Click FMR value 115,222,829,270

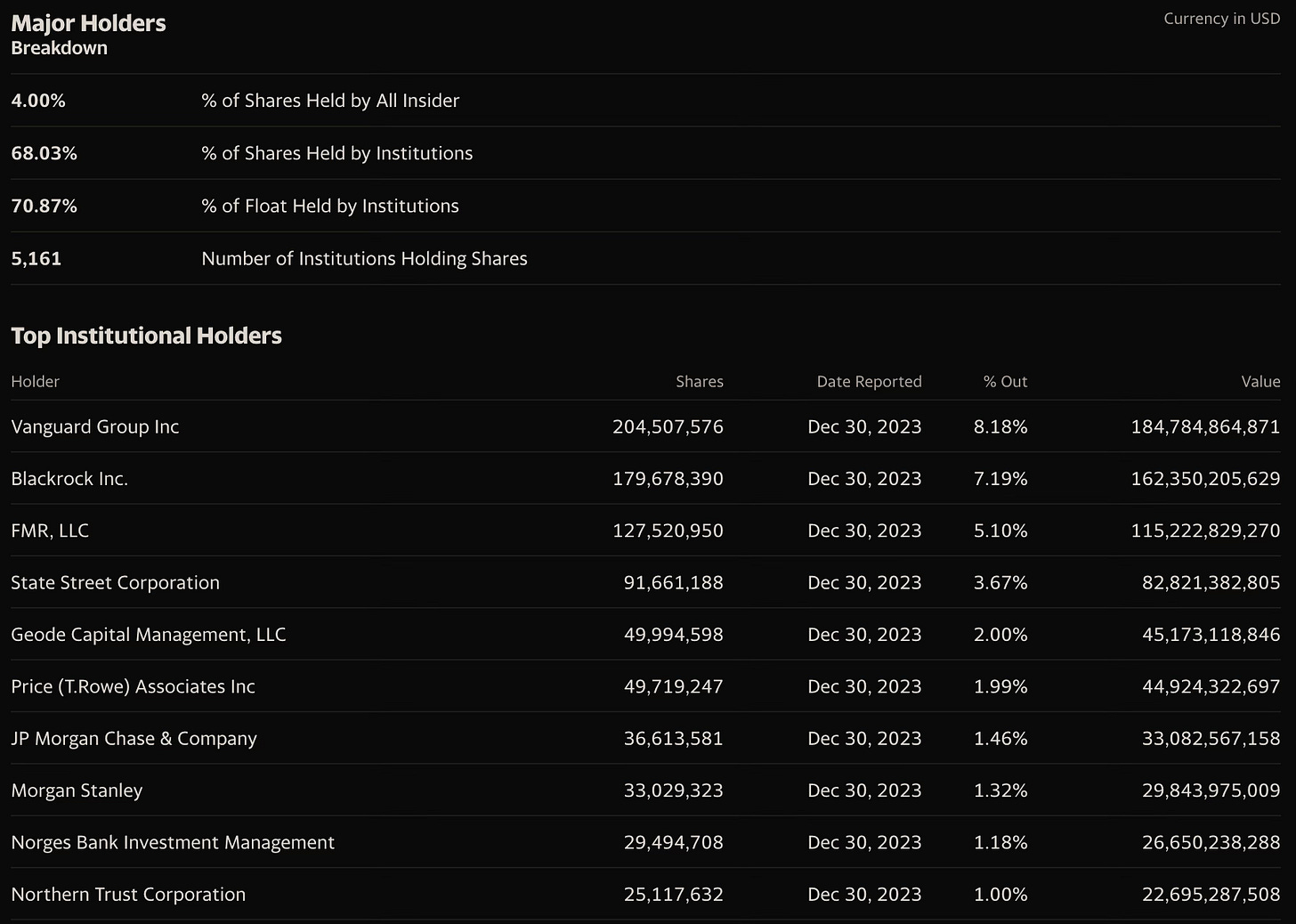click(1205, 531)
